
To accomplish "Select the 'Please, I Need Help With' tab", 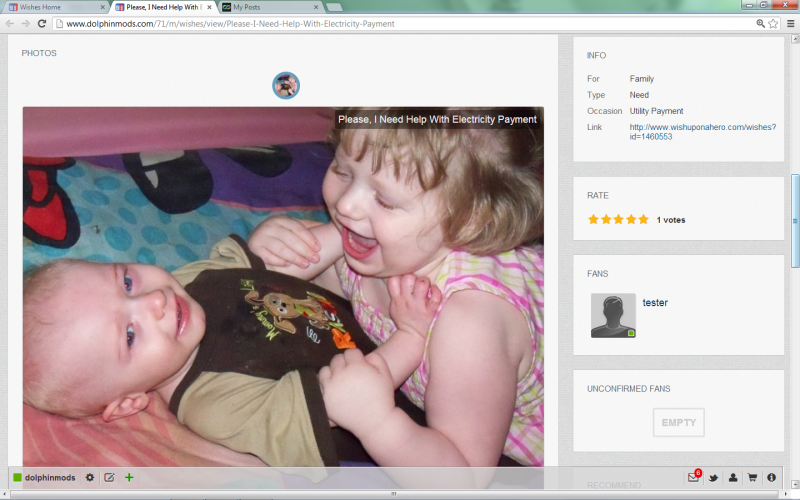I will pyautogui.click(x=163, y=7).
